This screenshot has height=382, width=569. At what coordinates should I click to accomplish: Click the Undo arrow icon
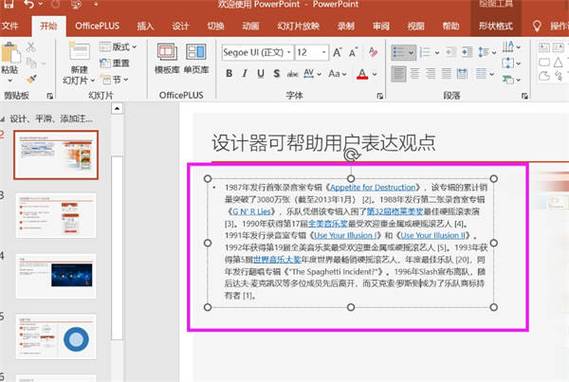pos(29,4)
